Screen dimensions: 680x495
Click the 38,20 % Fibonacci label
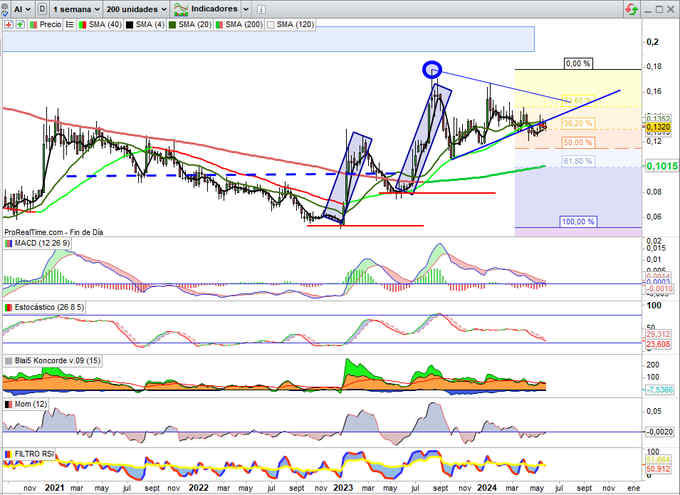tap(578, 123)
